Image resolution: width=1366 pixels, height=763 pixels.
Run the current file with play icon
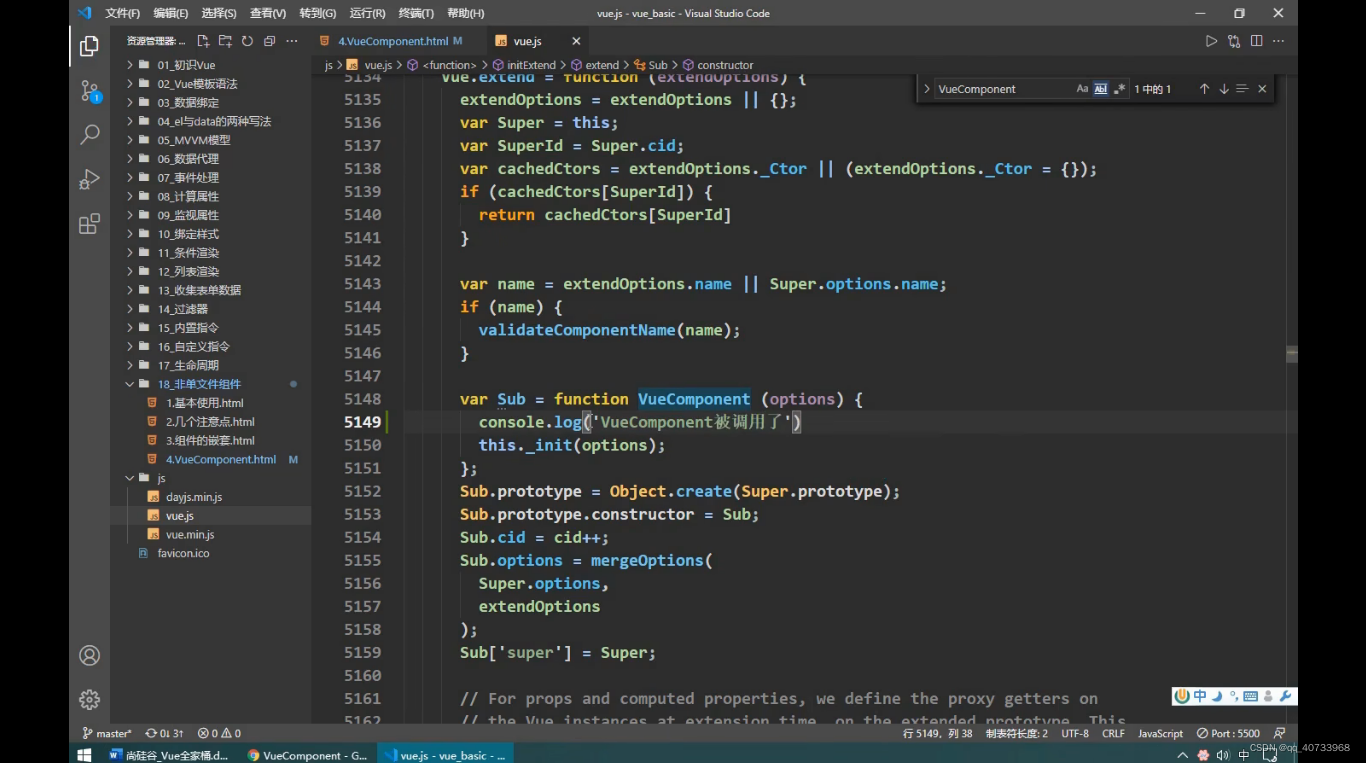[1211, 41]
